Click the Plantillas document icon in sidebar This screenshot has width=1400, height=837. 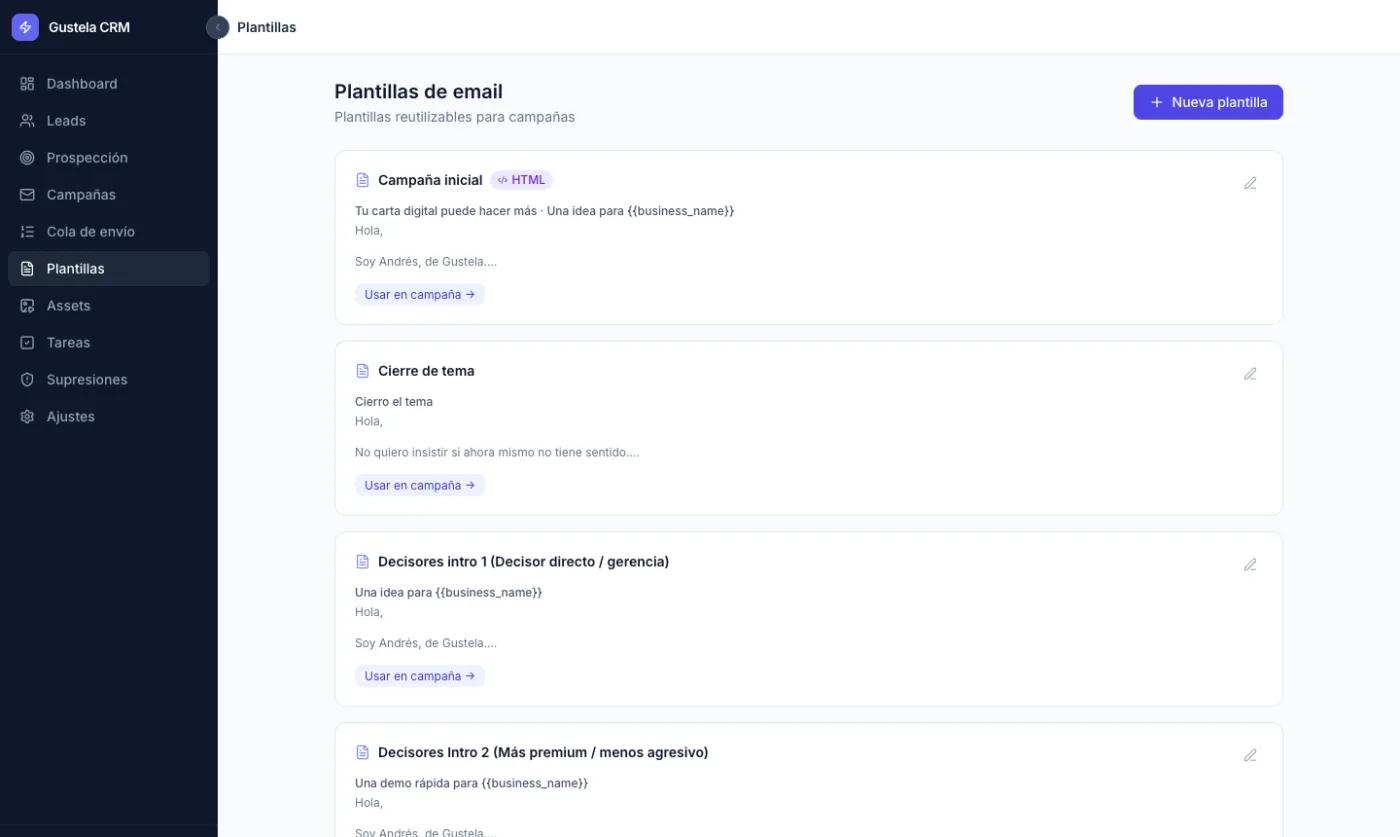(27, 269)
